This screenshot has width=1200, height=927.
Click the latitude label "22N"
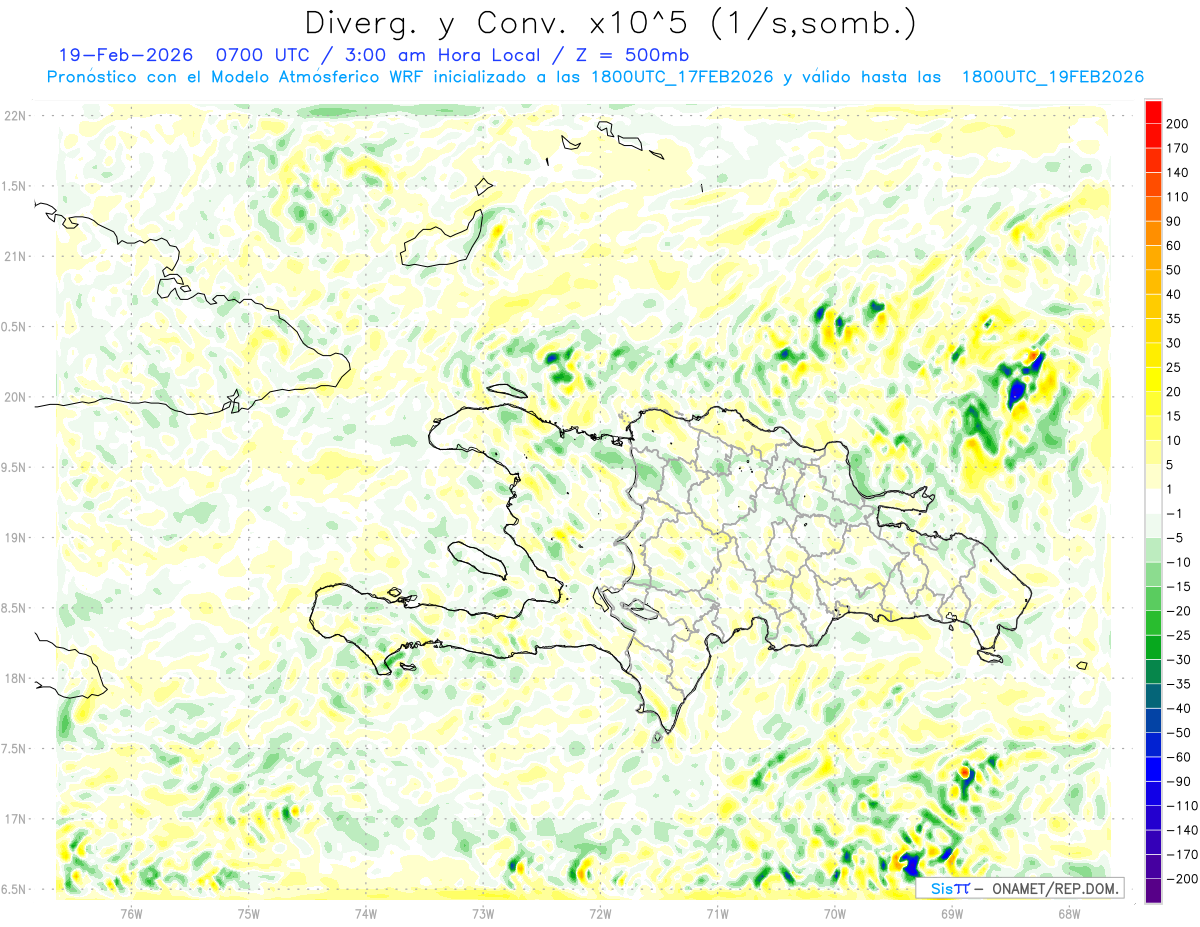click(16, 115)
